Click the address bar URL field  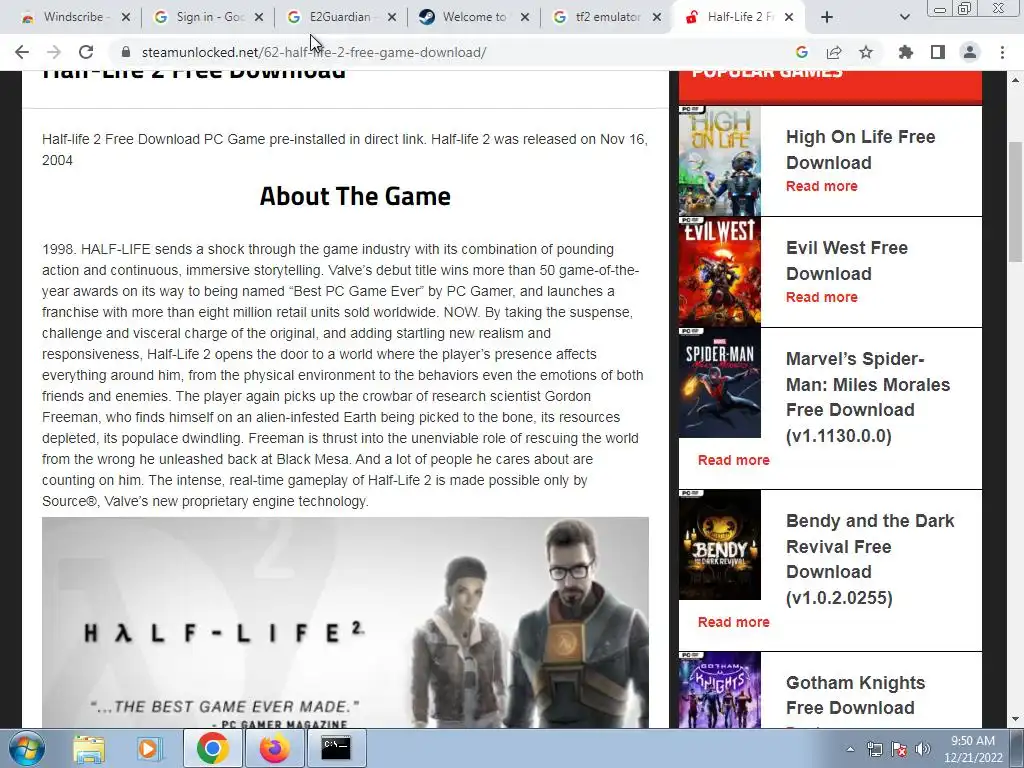pyautogui.click(x=457, y=52)
